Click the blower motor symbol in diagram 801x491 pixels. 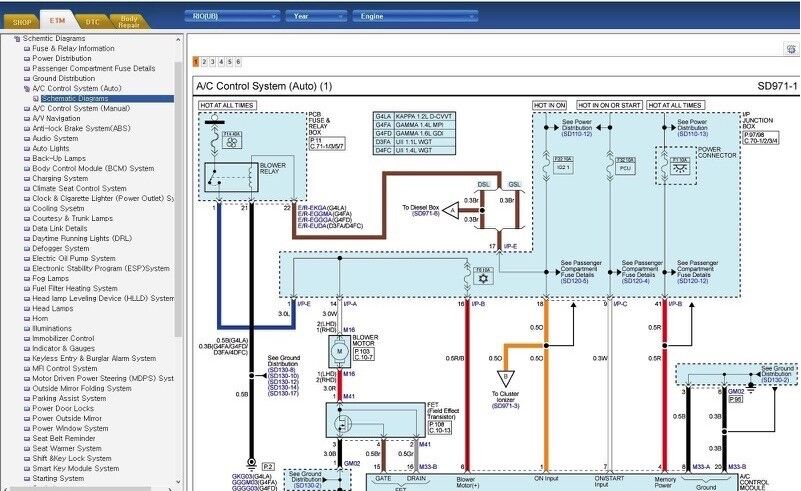pos(338,351)
